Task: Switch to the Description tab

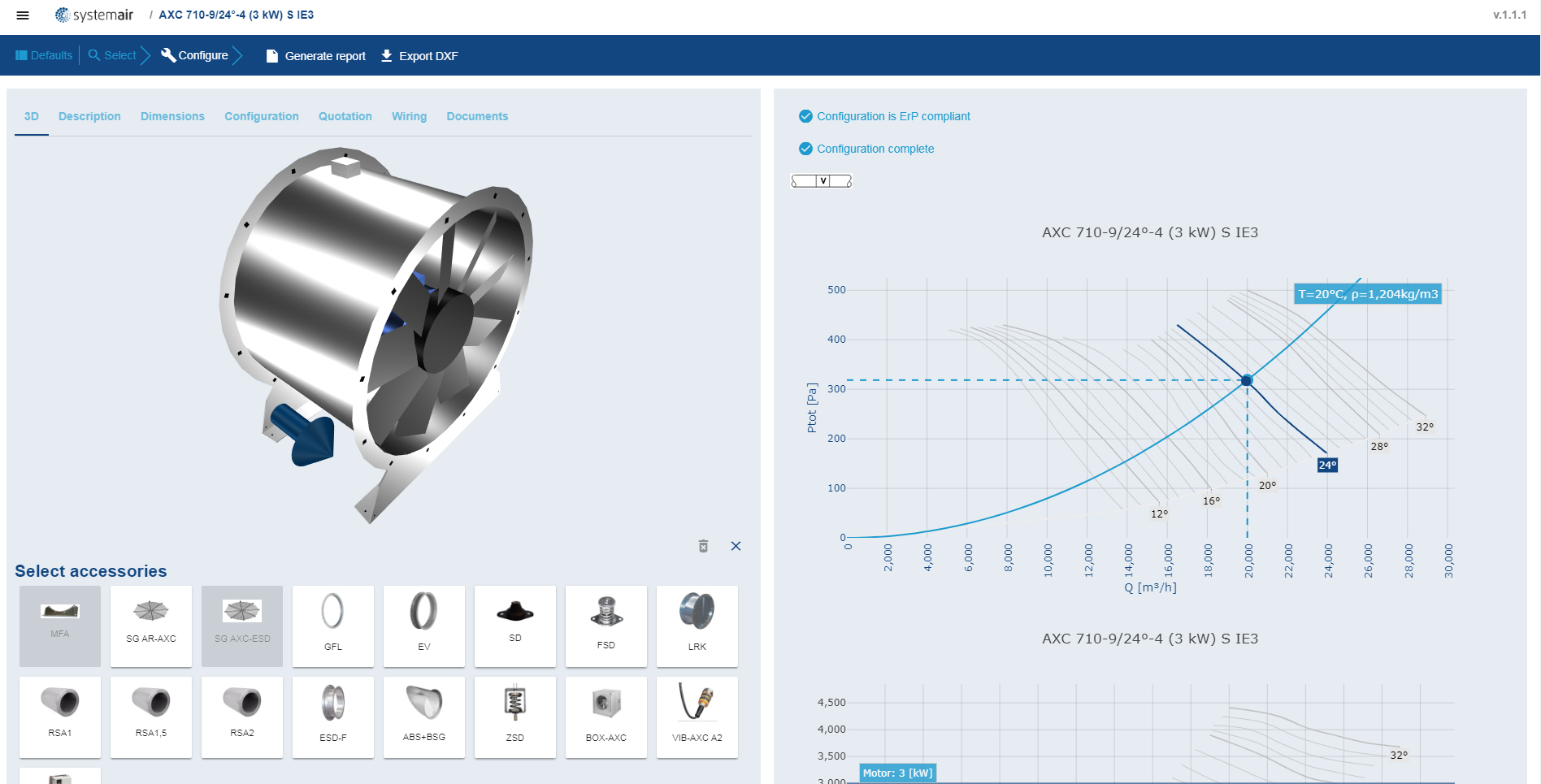Action: pyautogui.click(x=89, y=116)
